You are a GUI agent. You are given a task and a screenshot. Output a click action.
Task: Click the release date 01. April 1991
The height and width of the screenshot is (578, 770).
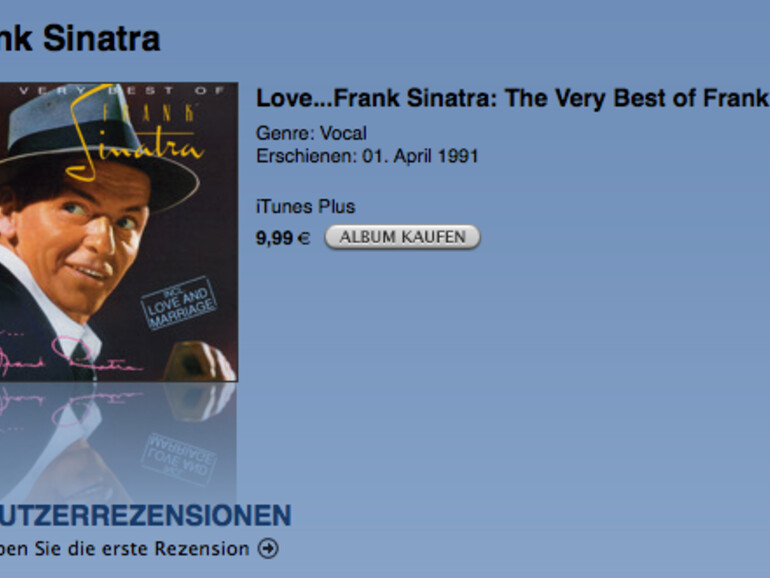tap(420, 156)
